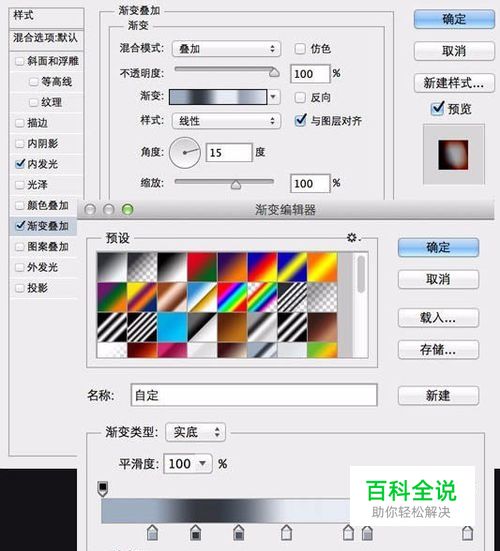Open the 平滑度 dropdown arrow
The width and height of the screenshot is (500, 551).
click(203, 464)
